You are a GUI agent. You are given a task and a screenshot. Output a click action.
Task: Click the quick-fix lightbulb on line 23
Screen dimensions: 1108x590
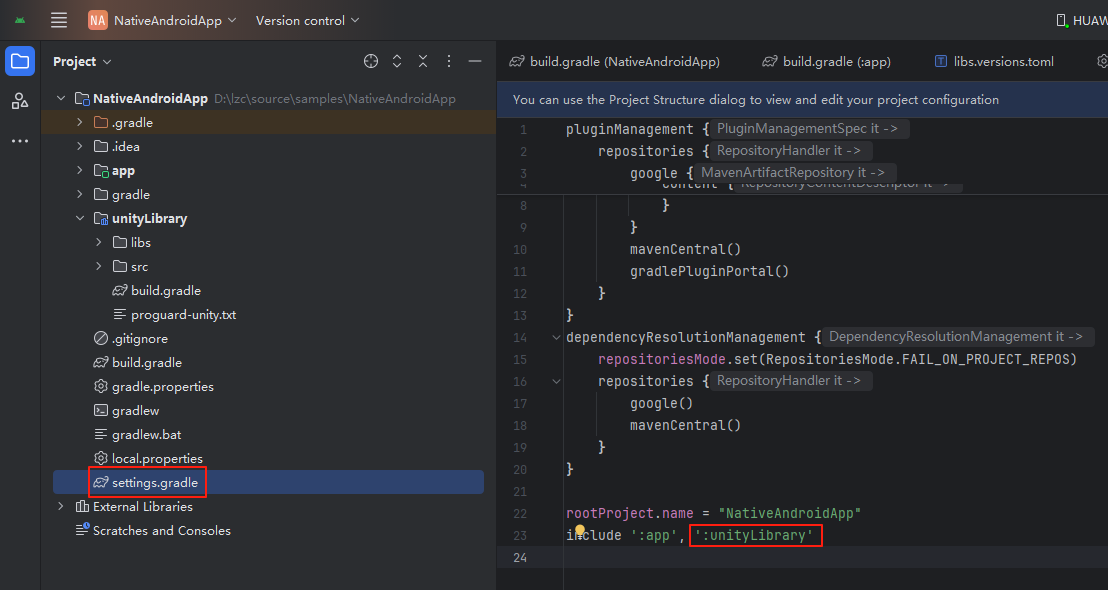coord(579,530)
